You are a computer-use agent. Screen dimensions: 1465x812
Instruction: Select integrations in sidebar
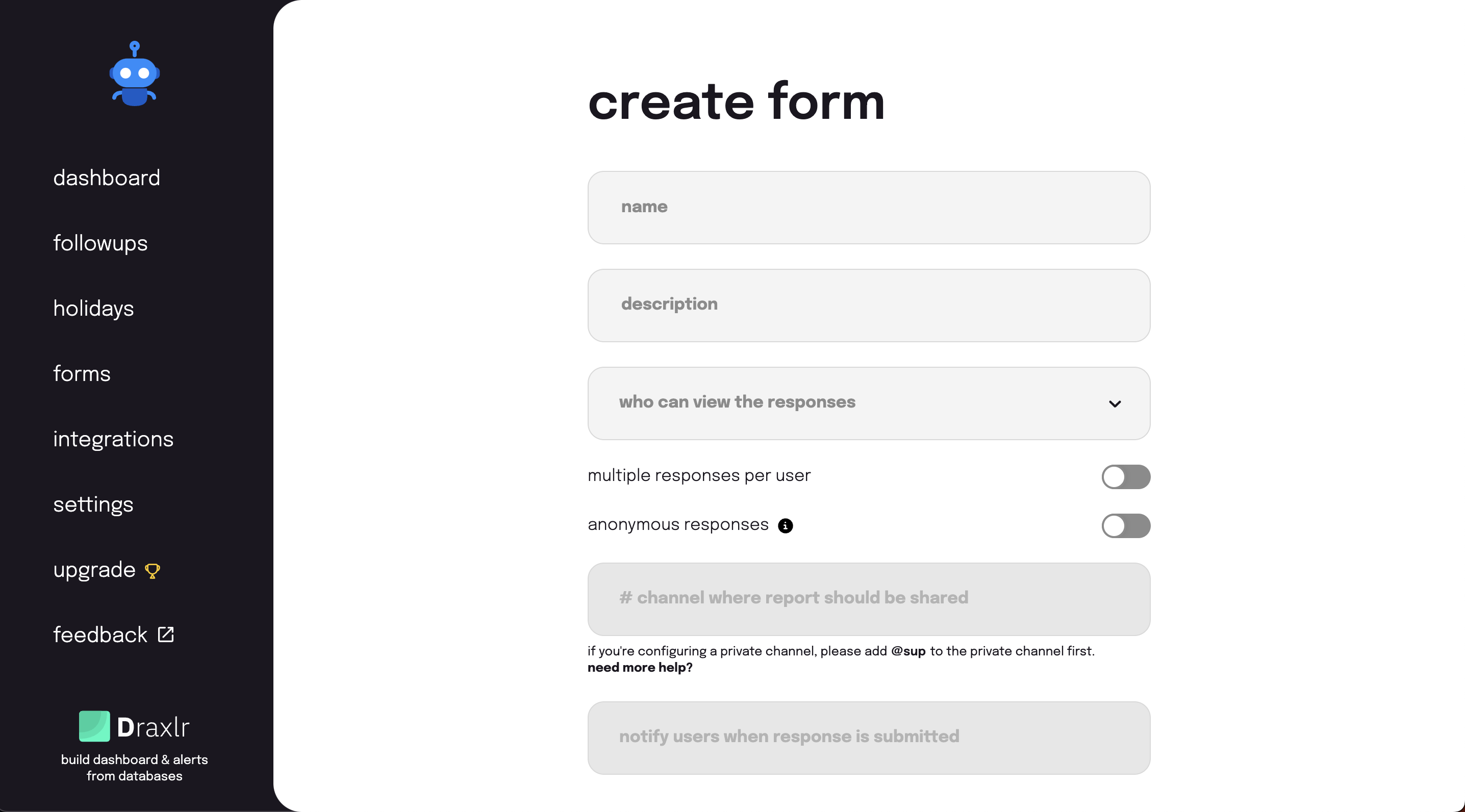113,439
